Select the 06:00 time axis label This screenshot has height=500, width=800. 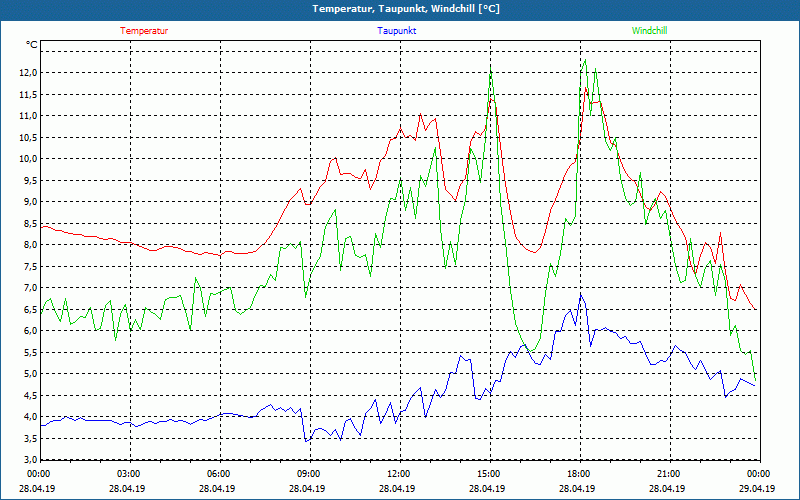(x=219, y=474)
